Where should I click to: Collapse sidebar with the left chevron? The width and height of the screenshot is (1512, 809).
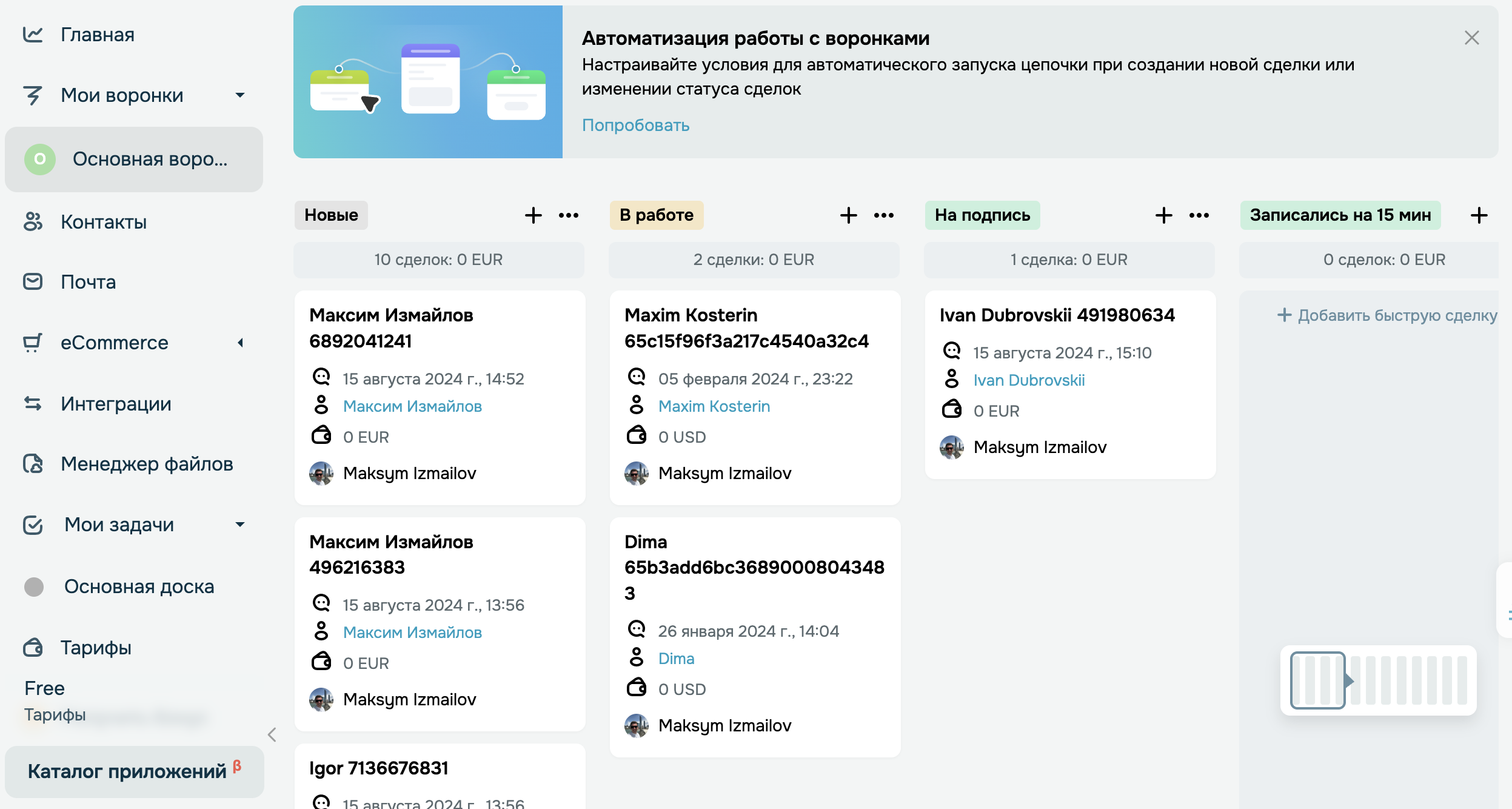click(x=272, y=735)
